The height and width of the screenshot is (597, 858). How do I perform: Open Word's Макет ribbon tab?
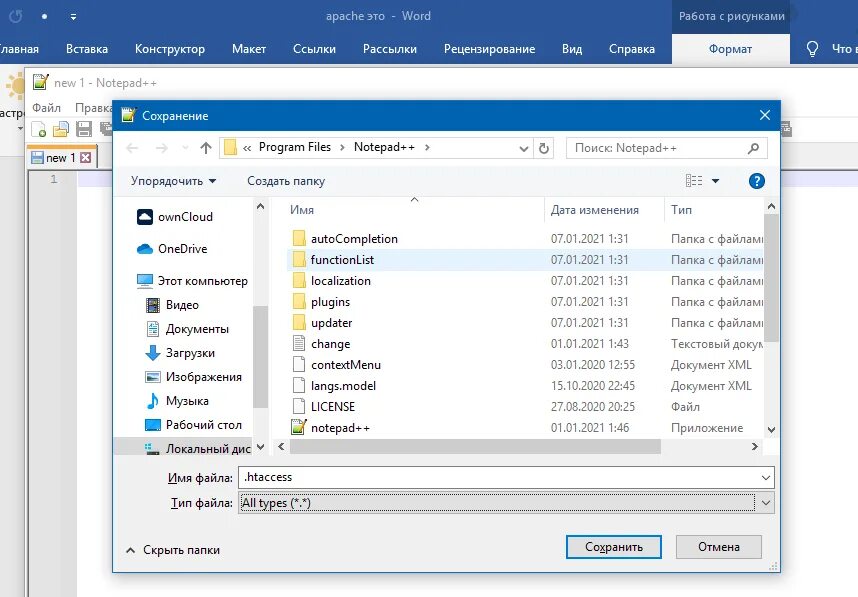[248, 49]
